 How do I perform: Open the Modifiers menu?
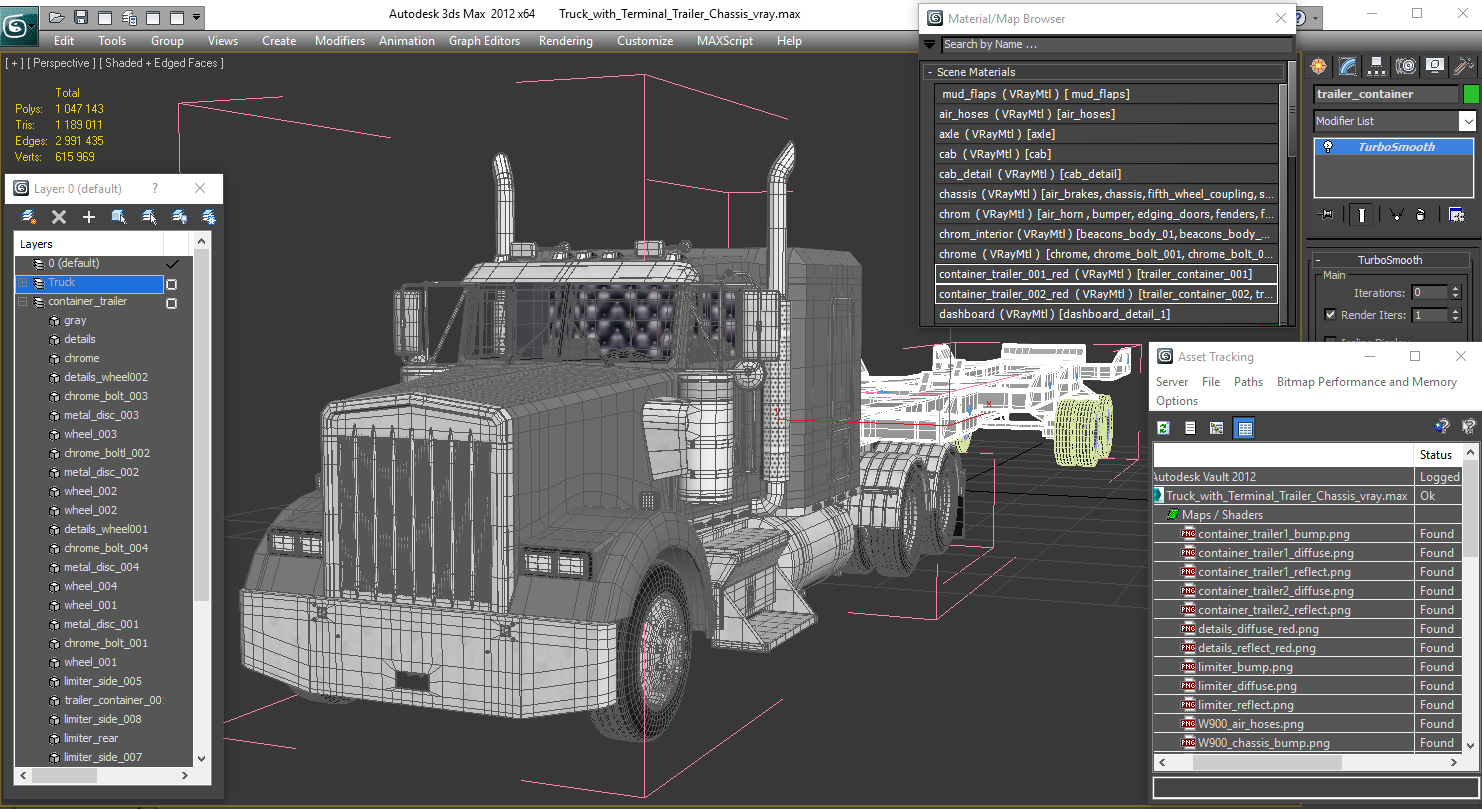[340, 41]
